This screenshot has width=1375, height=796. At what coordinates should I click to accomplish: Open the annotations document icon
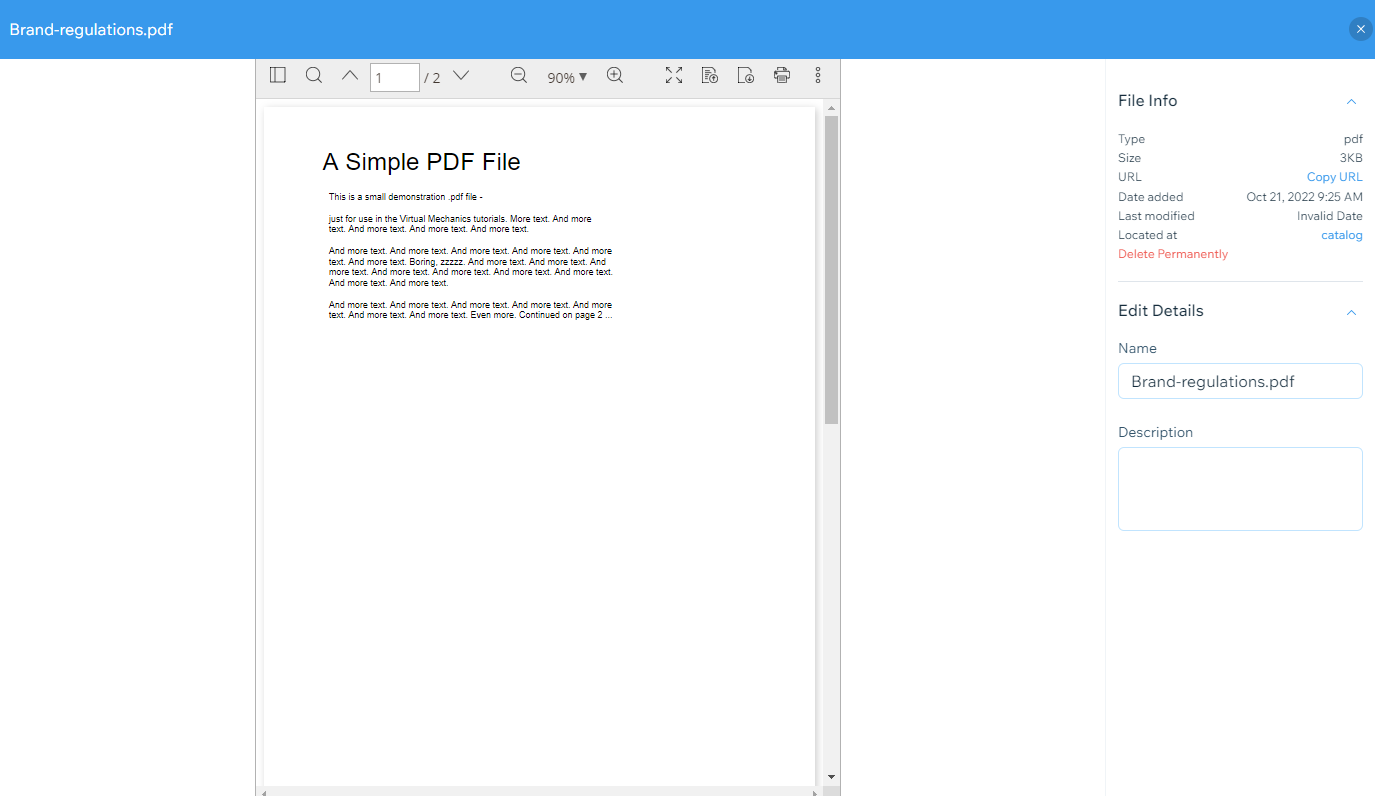coord(710,75)
